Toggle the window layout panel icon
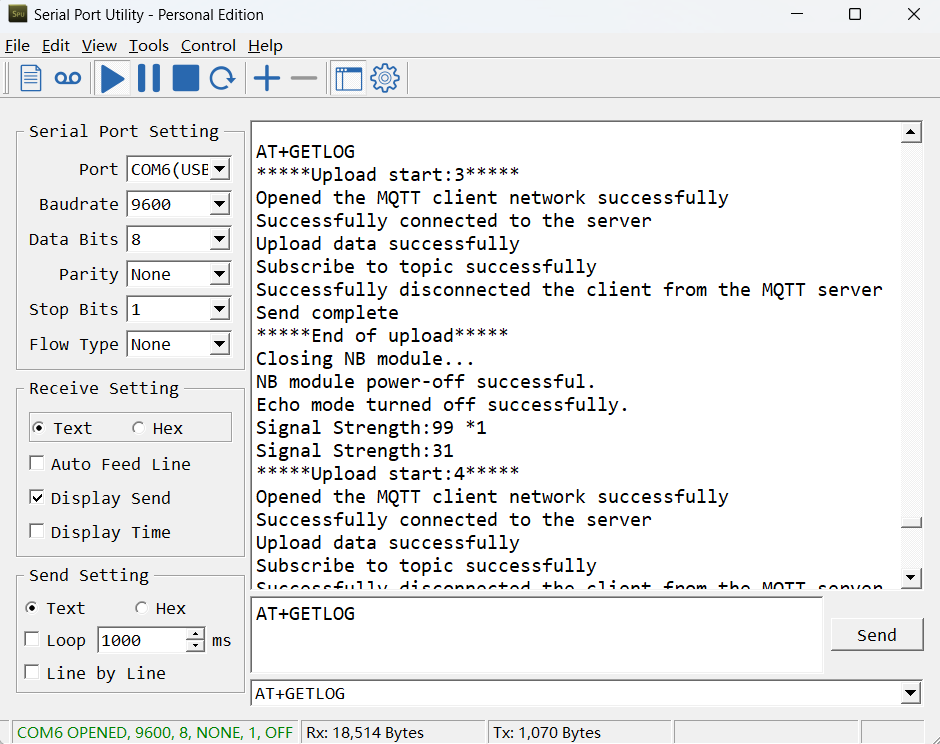The image size is (940, 744). (349, 79)
